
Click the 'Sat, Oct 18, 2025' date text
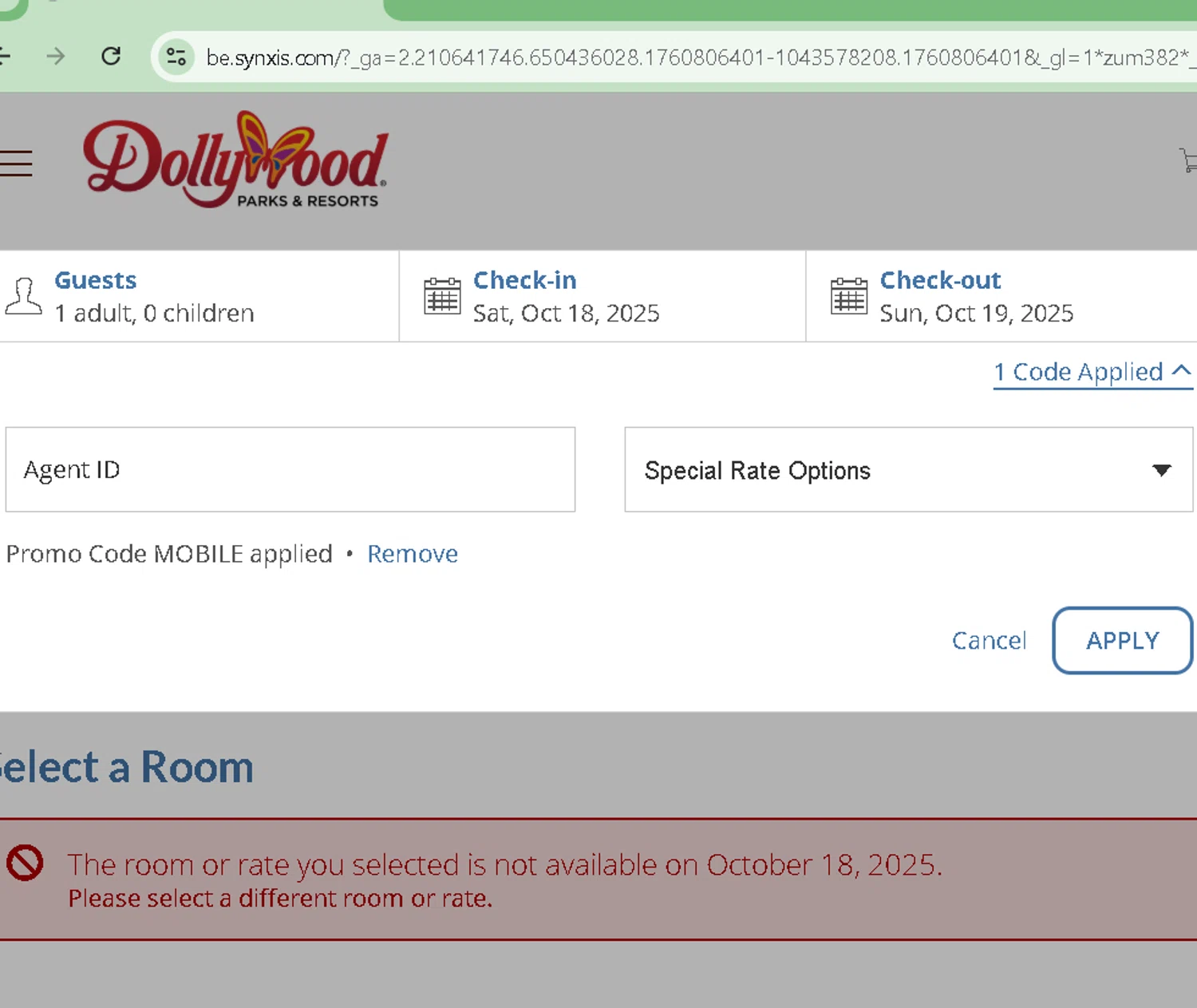[567, 313]
